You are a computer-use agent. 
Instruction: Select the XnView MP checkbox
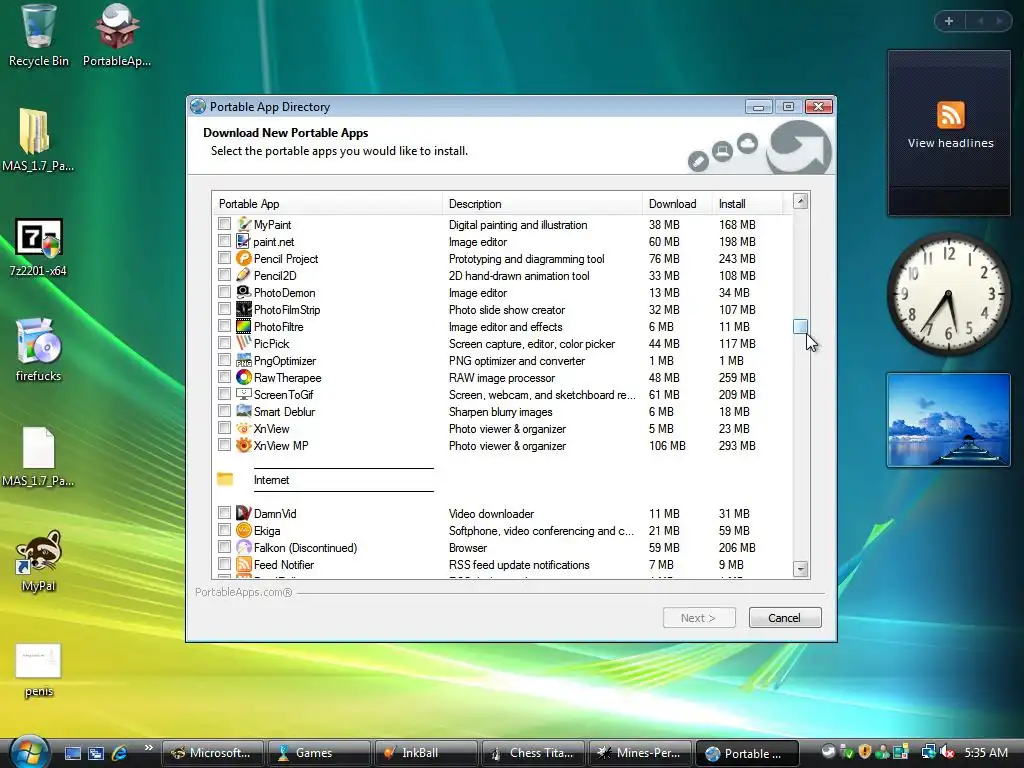click(x=225, y=445)
